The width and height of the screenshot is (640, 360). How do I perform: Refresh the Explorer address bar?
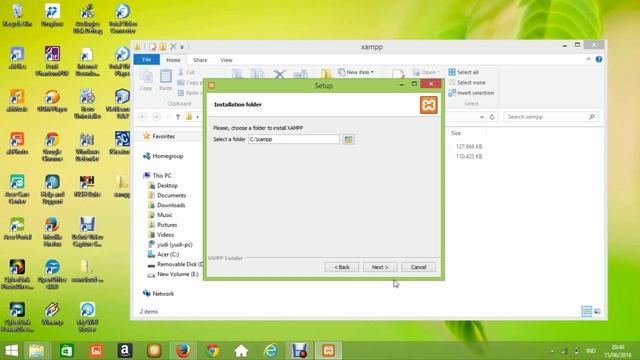tap(492, 117)
